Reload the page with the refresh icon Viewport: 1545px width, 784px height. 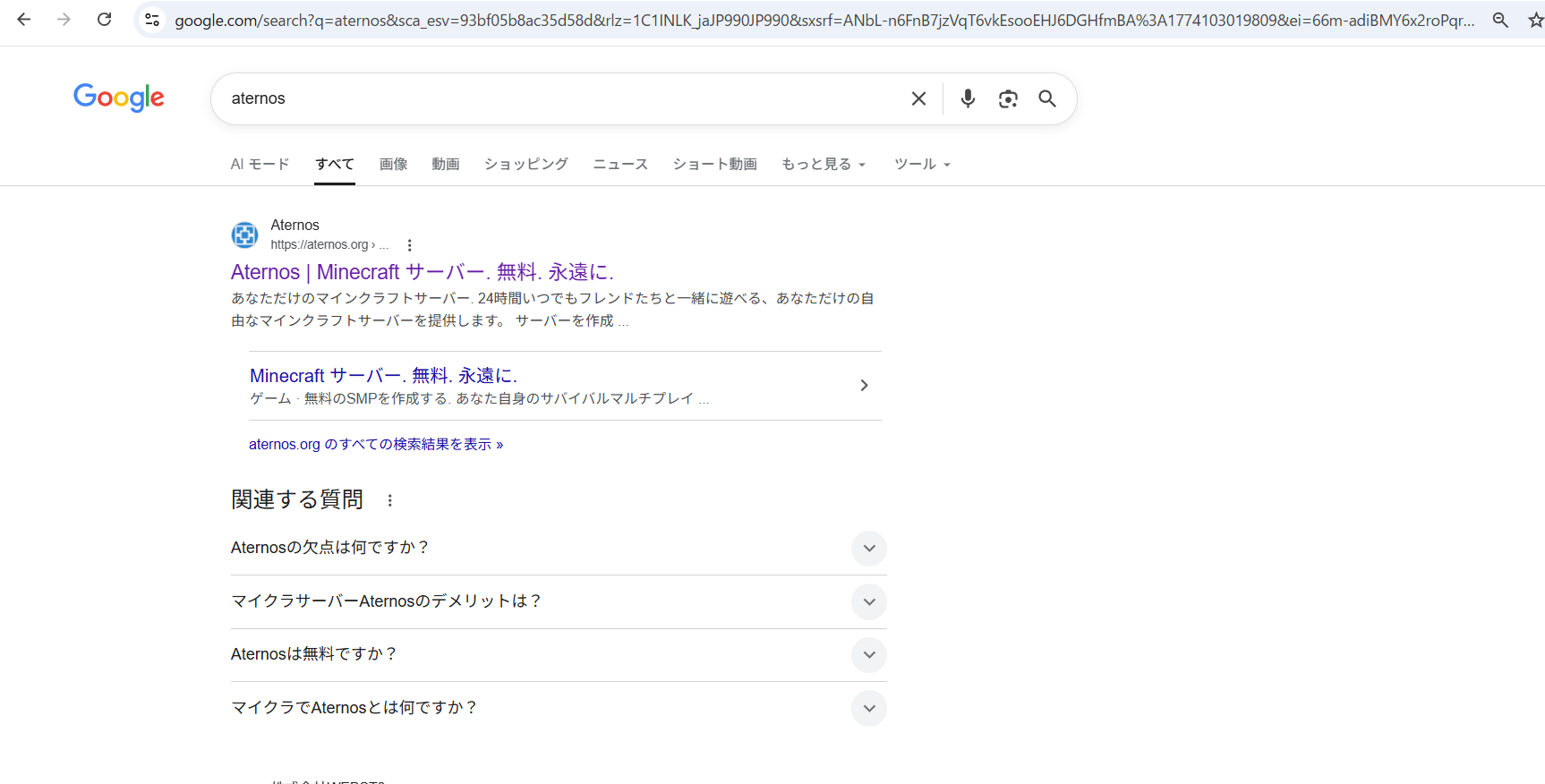105,20
